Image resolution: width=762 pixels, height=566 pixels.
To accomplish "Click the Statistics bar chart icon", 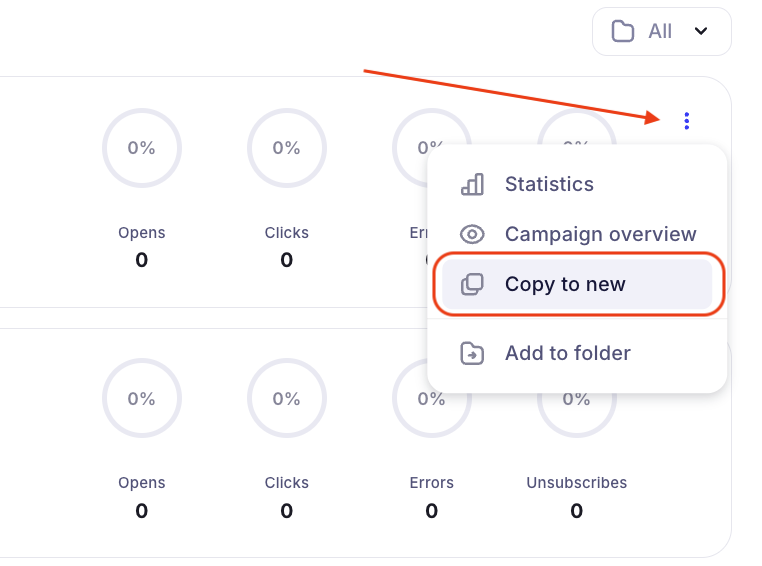I will coord(472,184).
